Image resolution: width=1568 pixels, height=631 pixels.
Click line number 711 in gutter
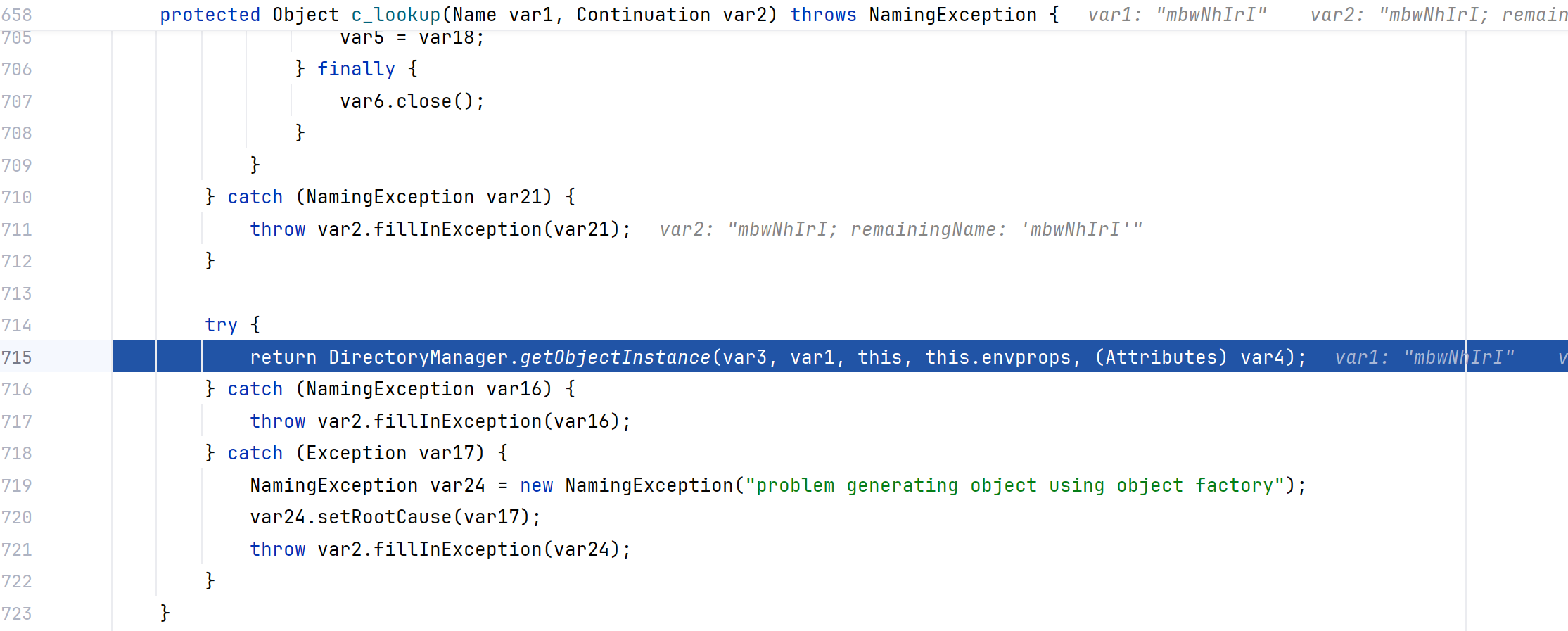click(x=17, y=229)
